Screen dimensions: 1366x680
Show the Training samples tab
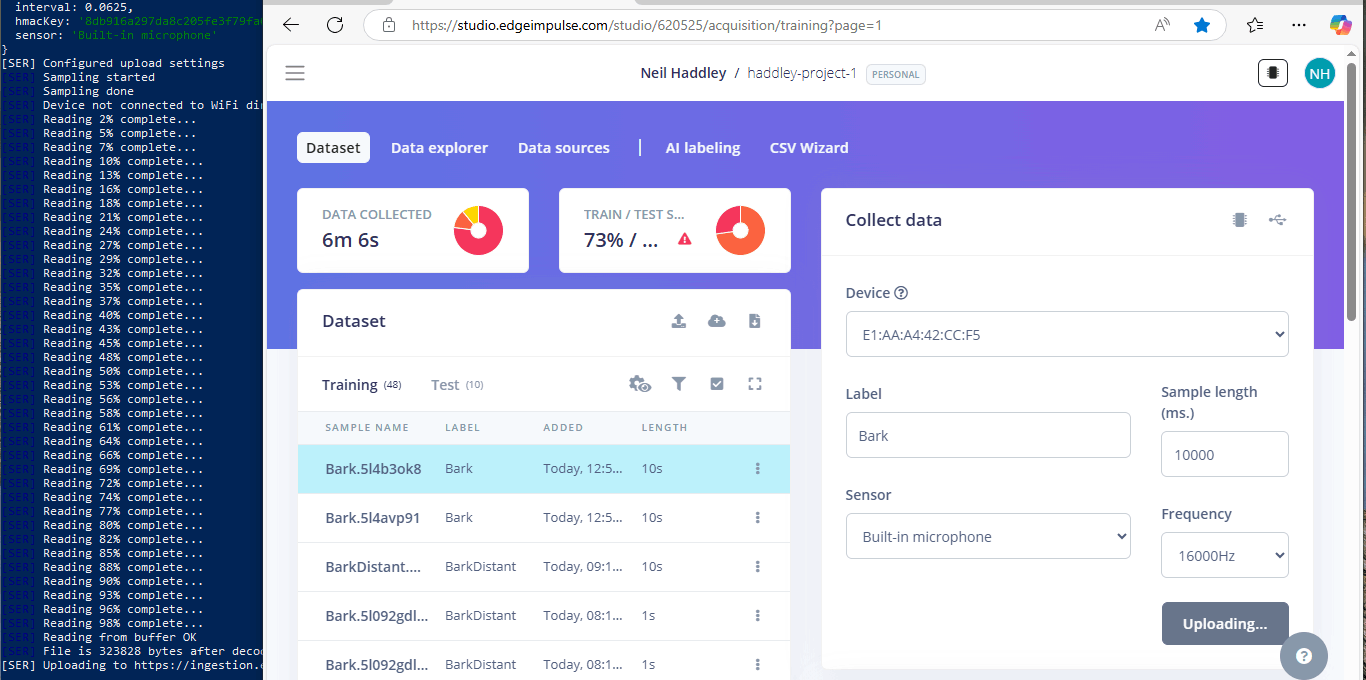pyautogui.click(x=361, y=385)
